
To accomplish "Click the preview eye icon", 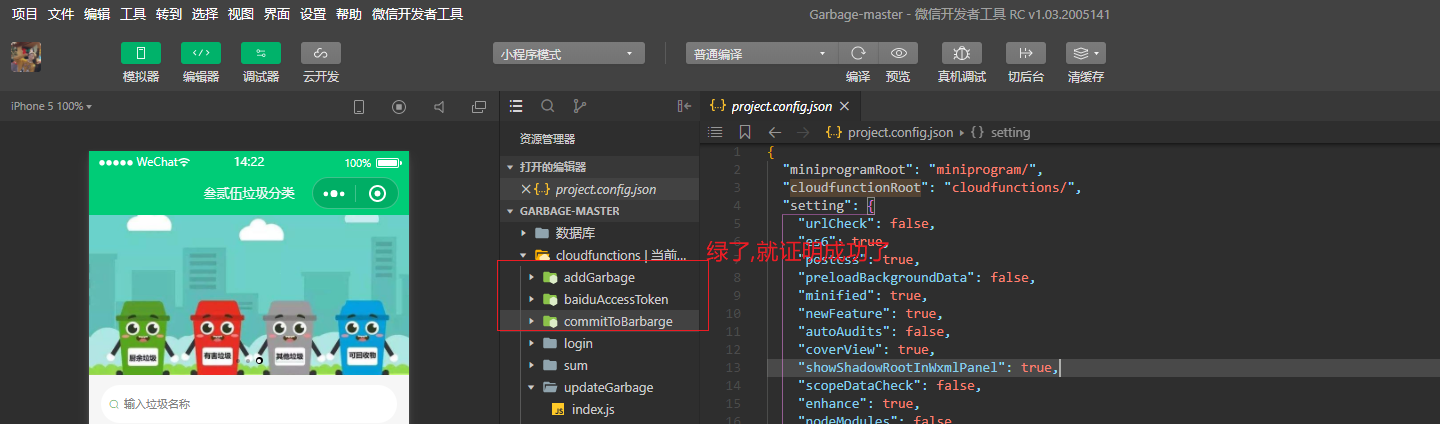I will [x=898, y=54].
